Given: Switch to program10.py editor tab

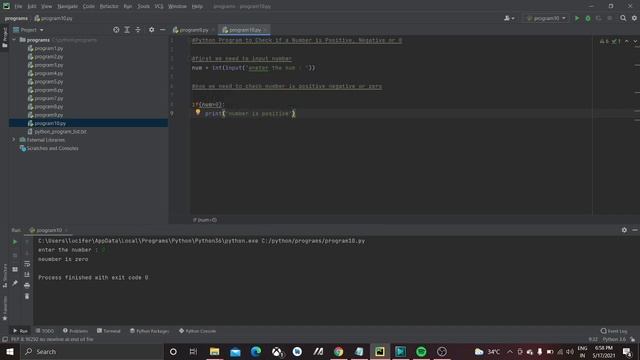Looking at the screenshot, I should coord(243,30).
